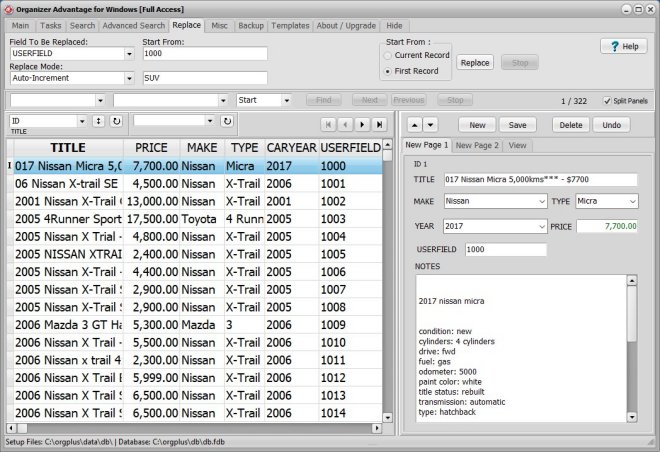
Task: Select the Current Record radio option
Action: click(x=388, y=56)
